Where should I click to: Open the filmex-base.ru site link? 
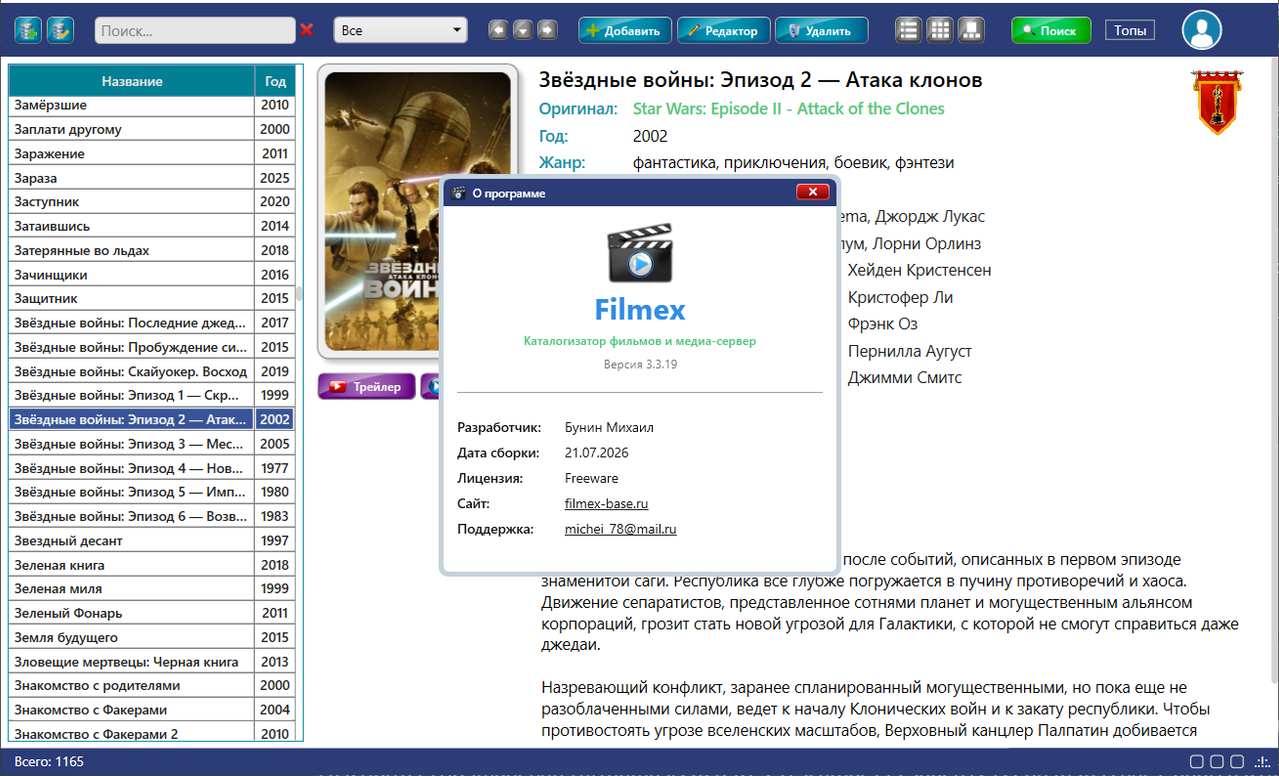coord(606,503)
